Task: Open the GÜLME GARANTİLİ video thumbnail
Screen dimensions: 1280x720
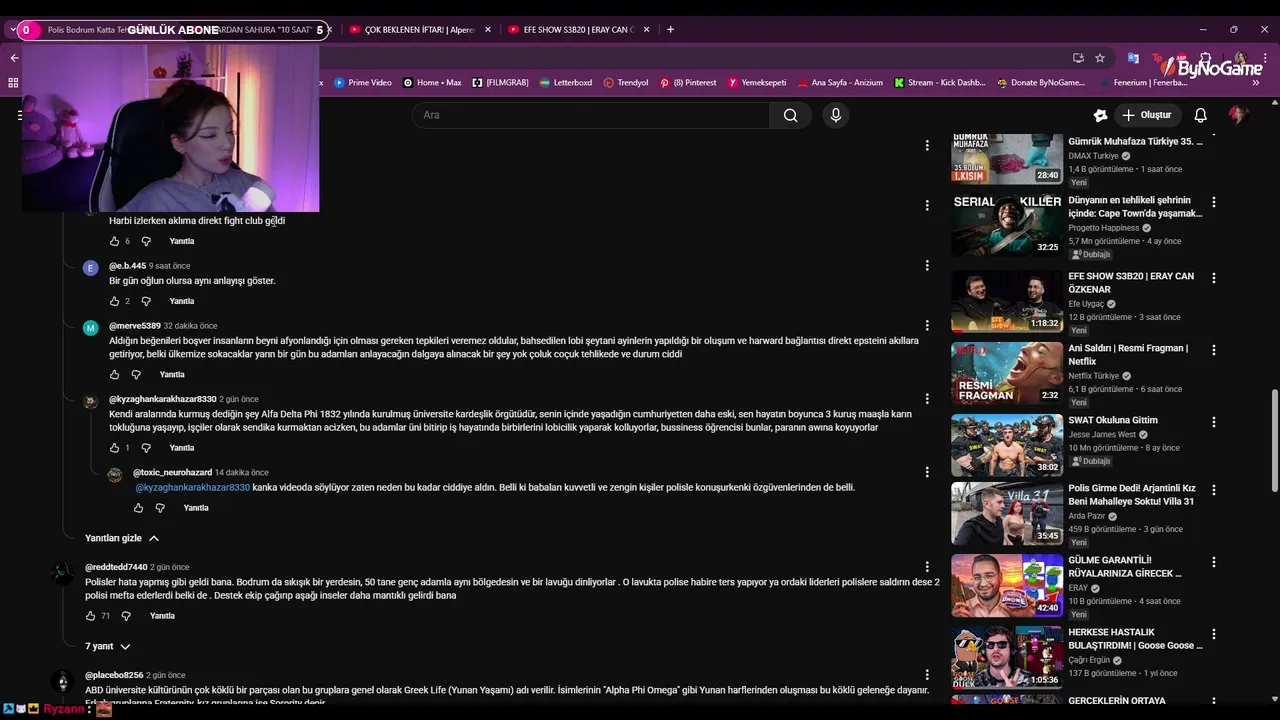Action: pos(1007,585)
